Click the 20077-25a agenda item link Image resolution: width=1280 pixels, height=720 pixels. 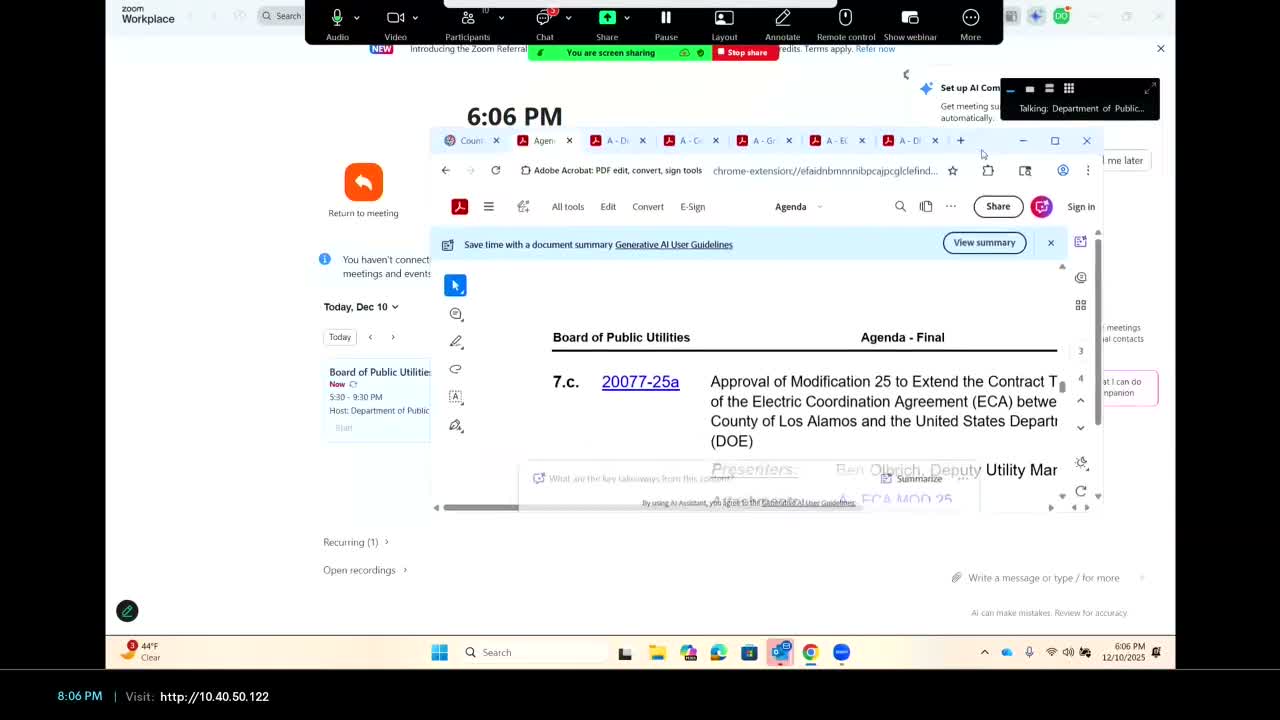[640, 382]
